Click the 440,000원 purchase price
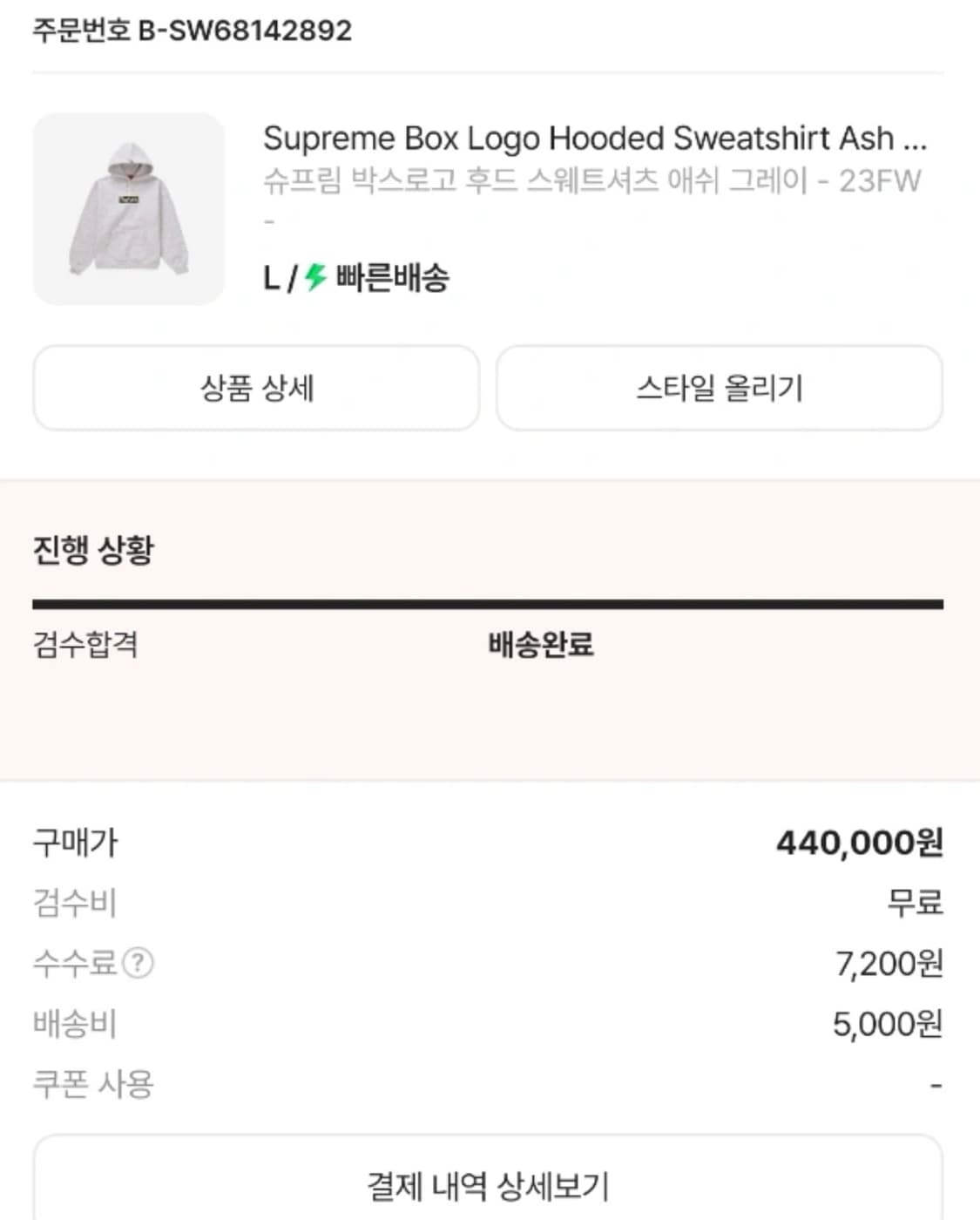Image resolution: width=980 pixels, height=1220 pixels. (859, 843)
